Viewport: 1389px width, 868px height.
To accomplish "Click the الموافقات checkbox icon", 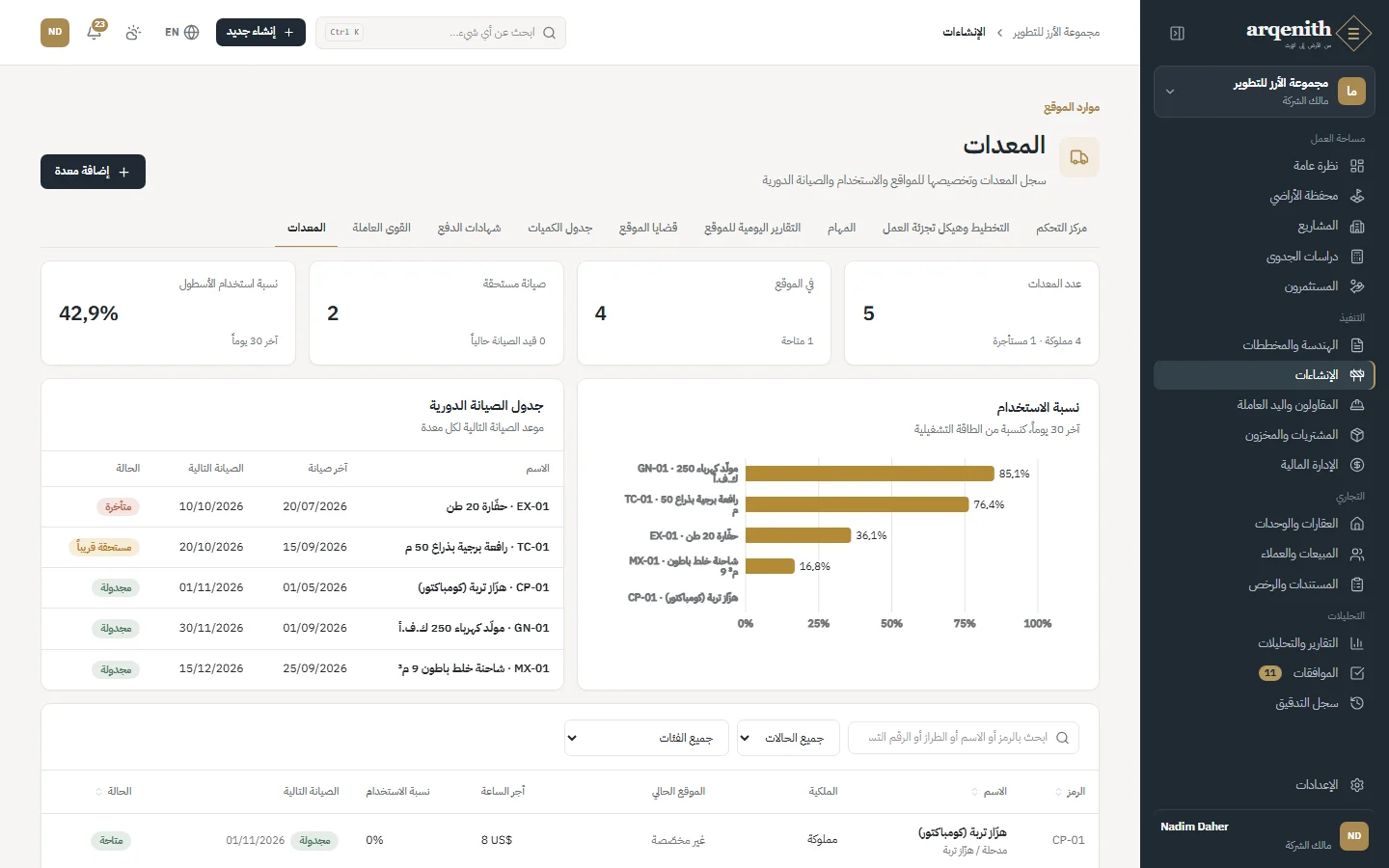I will click(x=1357, y=673).
